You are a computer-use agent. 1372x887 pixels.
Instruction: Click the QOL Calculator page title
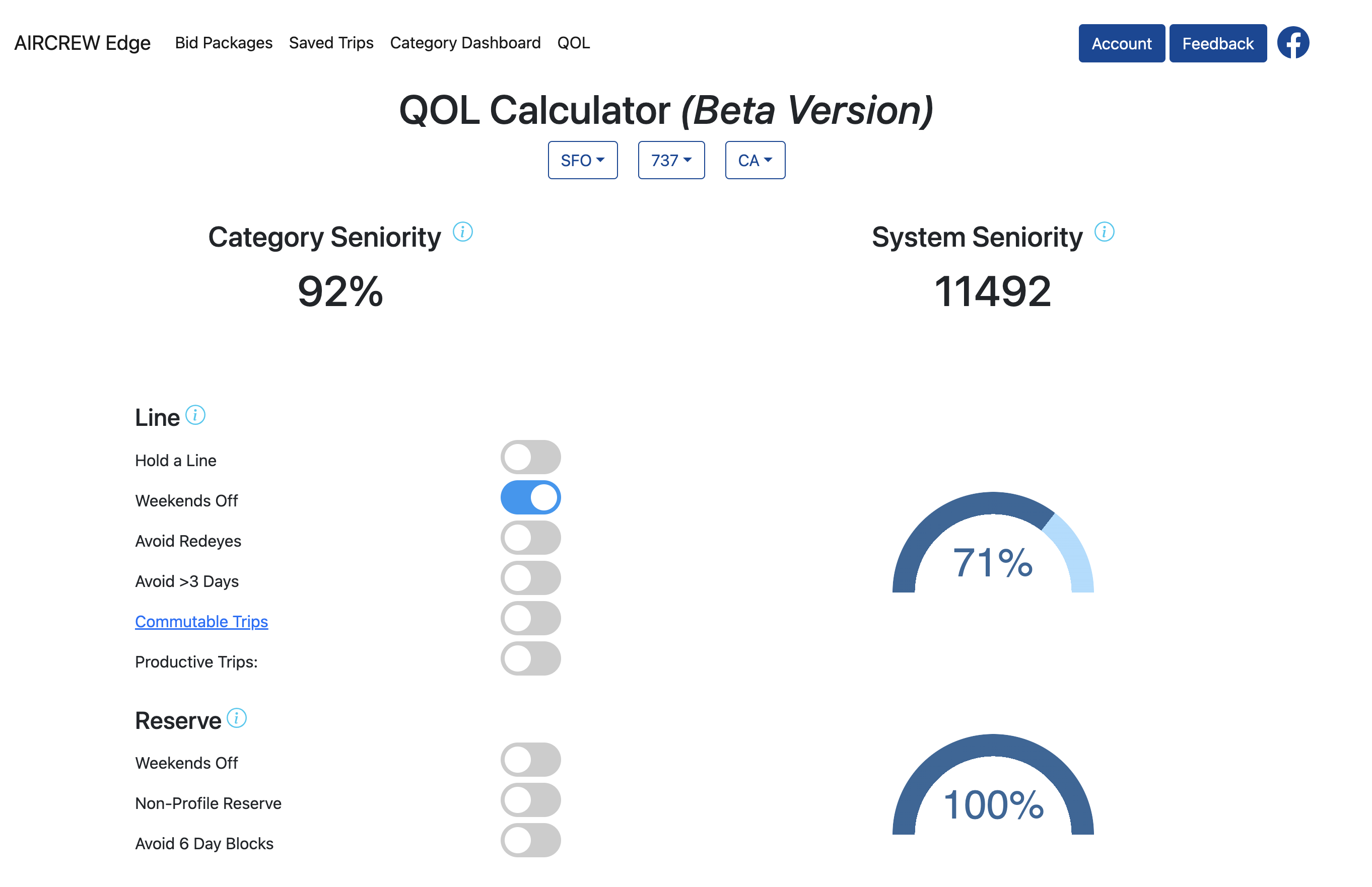click(666, 110)
